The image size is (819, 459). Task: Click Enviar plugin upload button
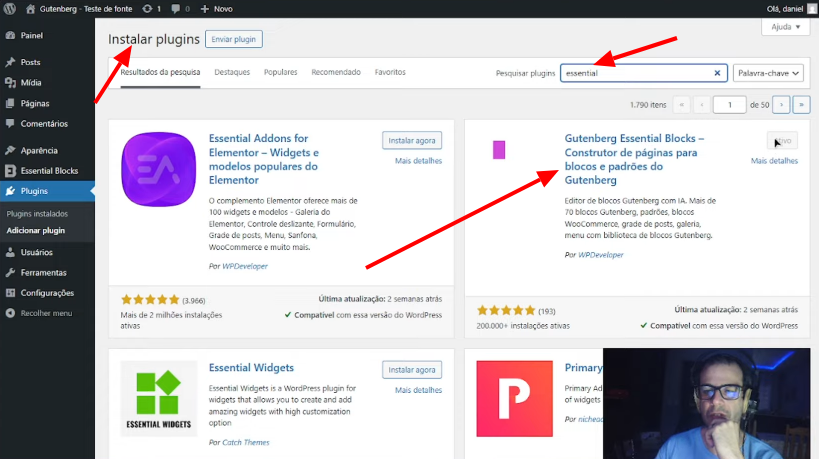tap(233, 39)
